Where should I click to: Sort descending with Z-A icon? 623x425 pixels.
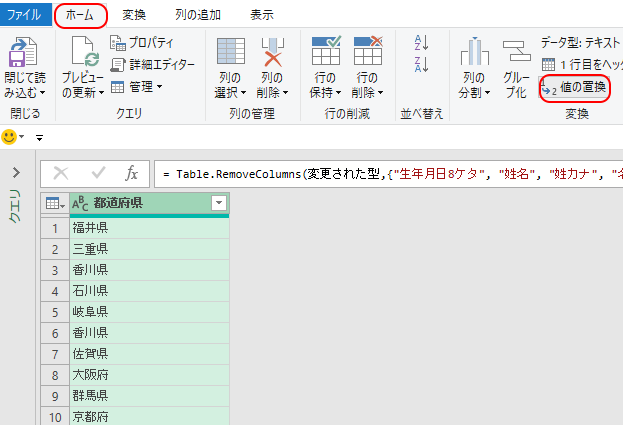coord(421,64)
